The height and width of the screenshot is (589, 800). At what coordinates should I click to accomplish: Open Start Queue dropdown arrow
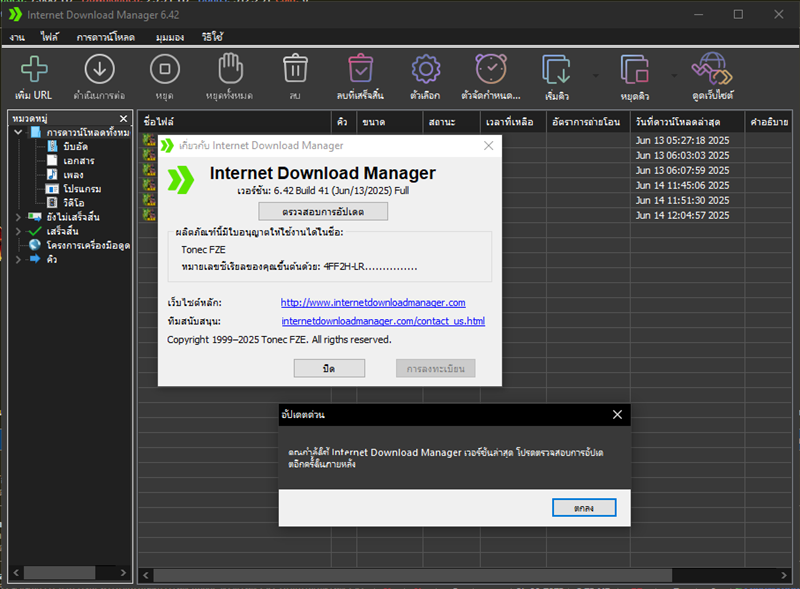click(595, 76)
